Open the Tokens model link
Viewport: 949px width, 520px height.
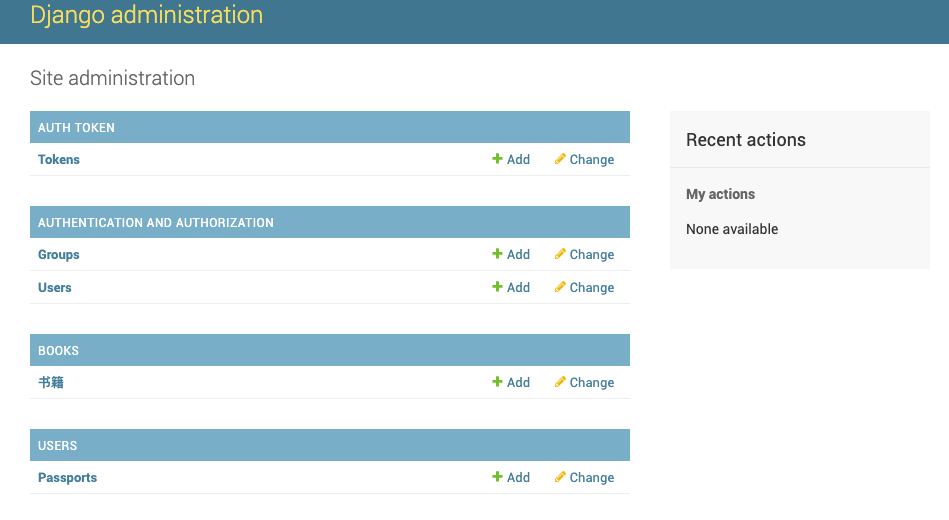click(x=59, y=159)
